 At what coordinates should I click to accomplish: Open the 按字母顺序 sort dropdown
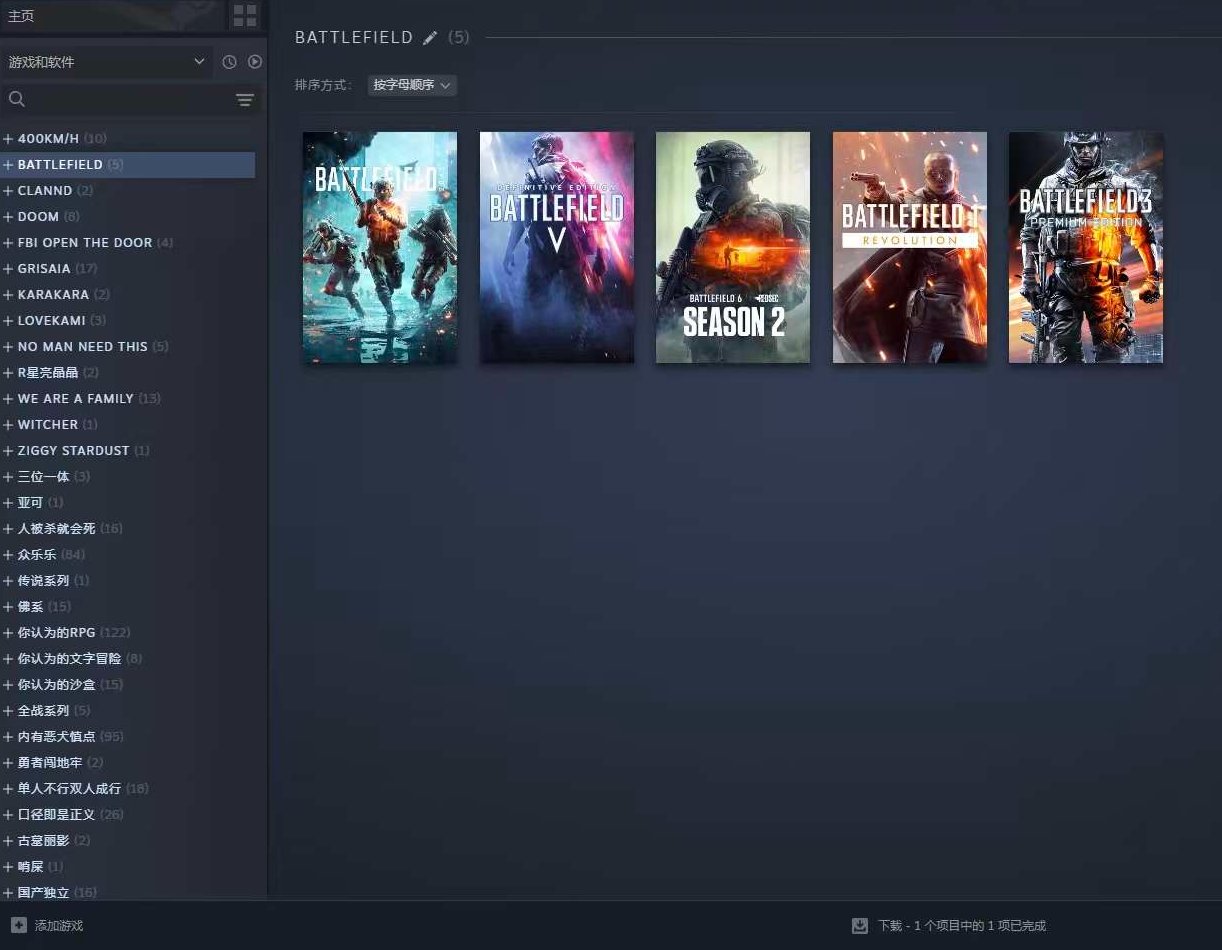[412, 85]
